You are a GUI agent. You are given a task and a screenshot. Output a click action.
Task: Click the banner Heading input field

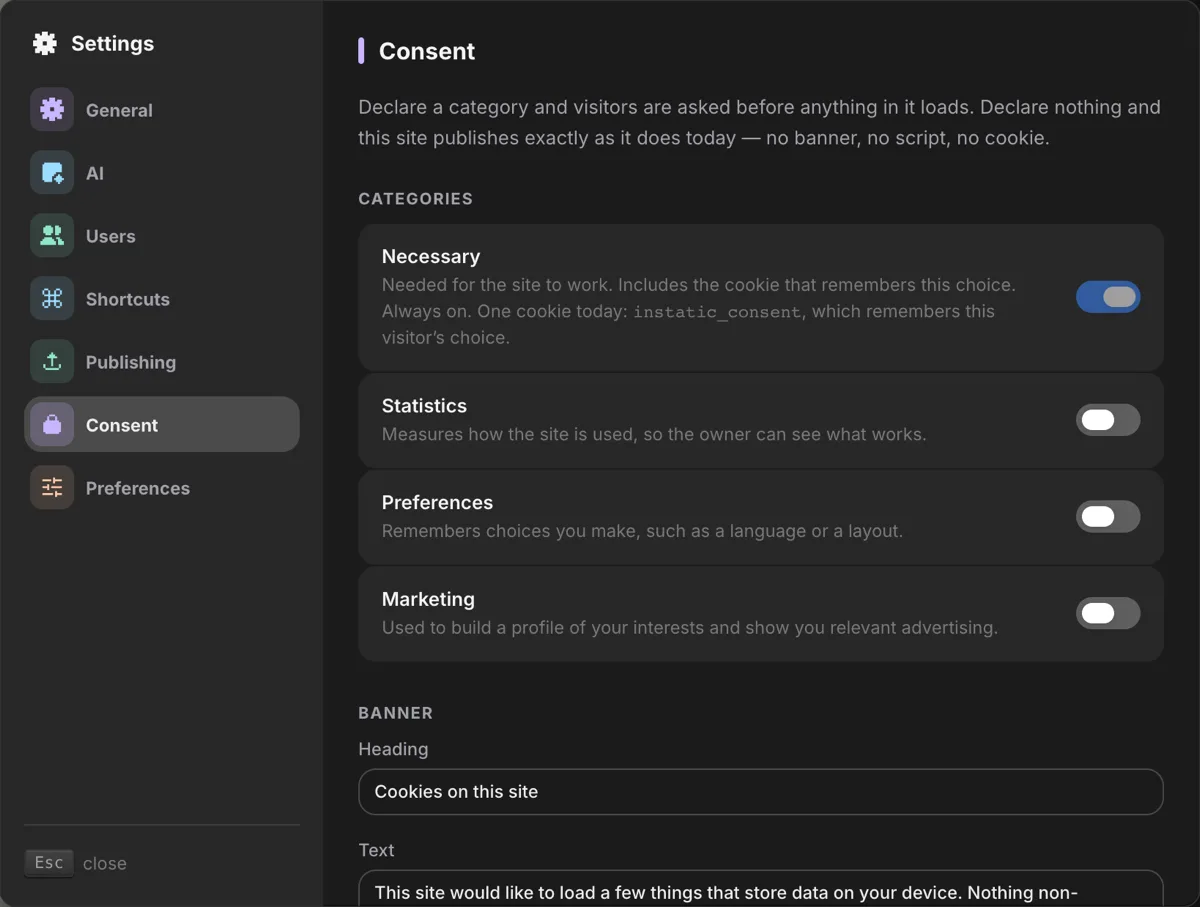coord(761,792)
